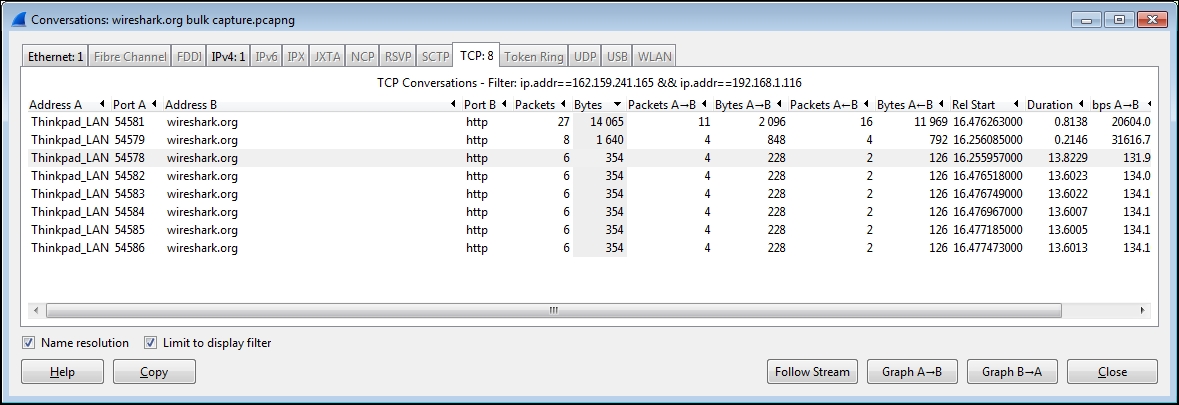Switch to the IPv4: 1 tab
The height and width of the screenshot is (405, 1179).
[229, 56]
